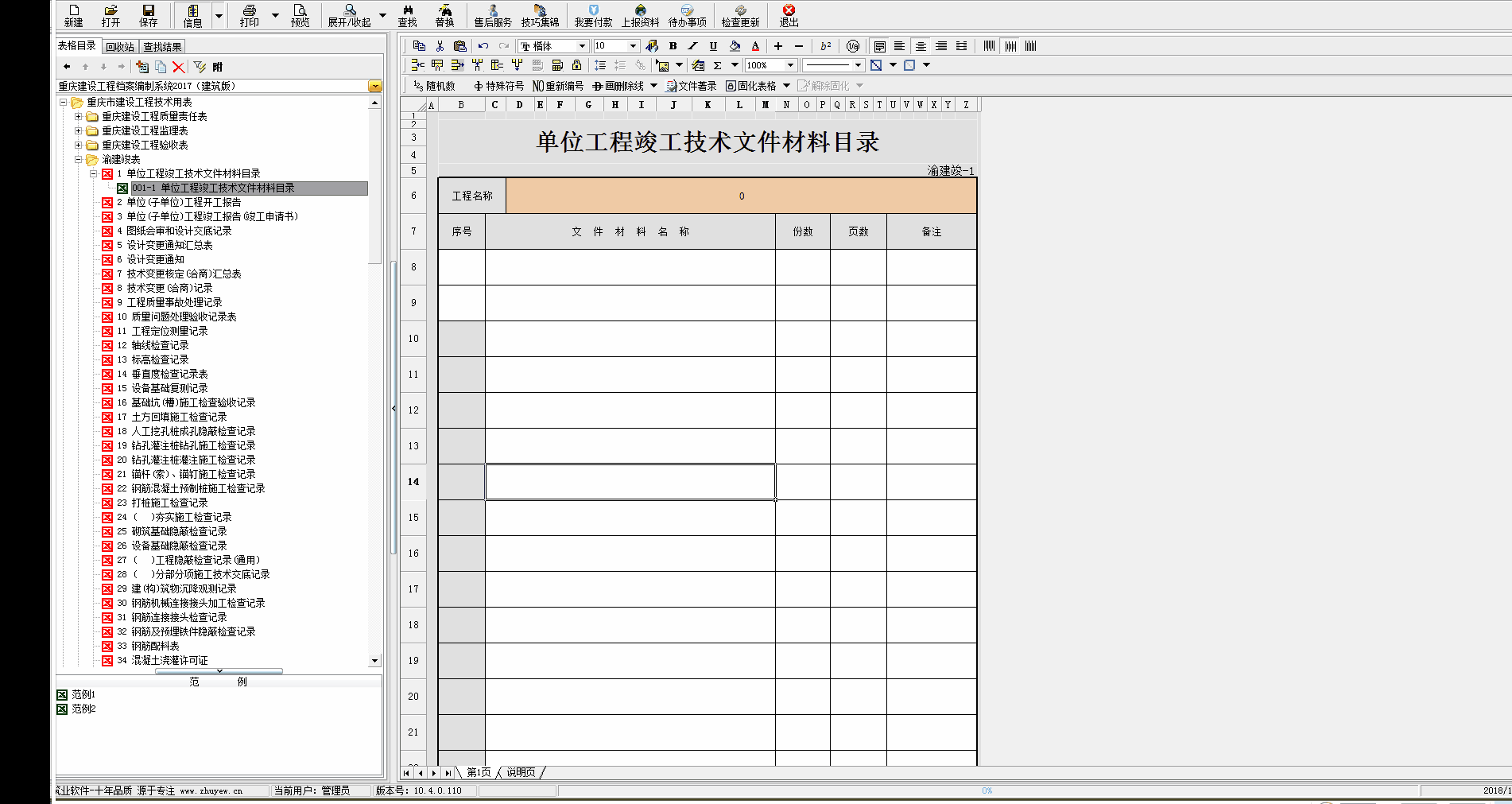This screenshot has width=1512, height=804.
Task: Click the red X delete icon in tree toolbar
Action: (179, 67)
